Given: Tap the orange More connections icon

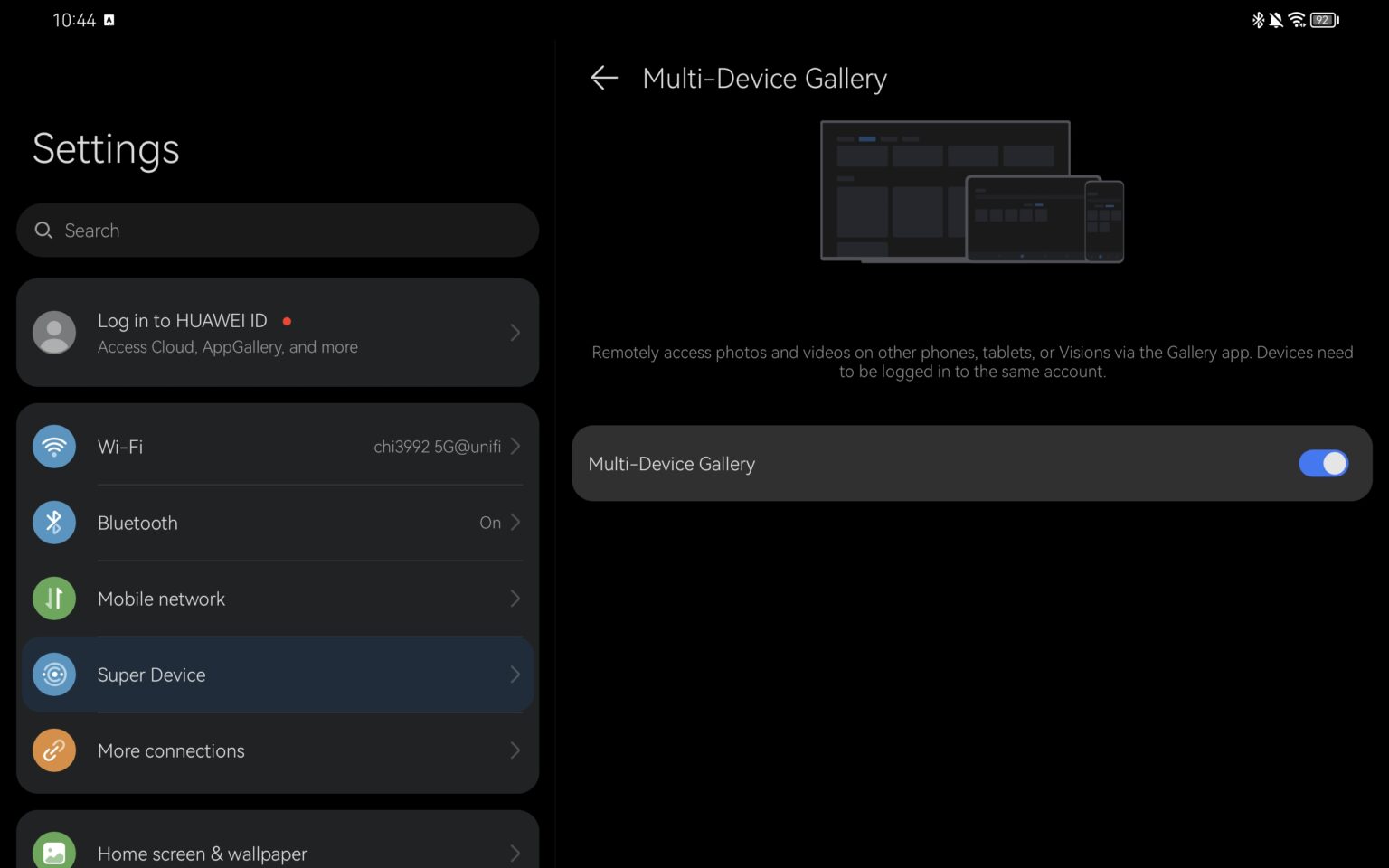Looking at the screenshot, I should coord(54,750).
